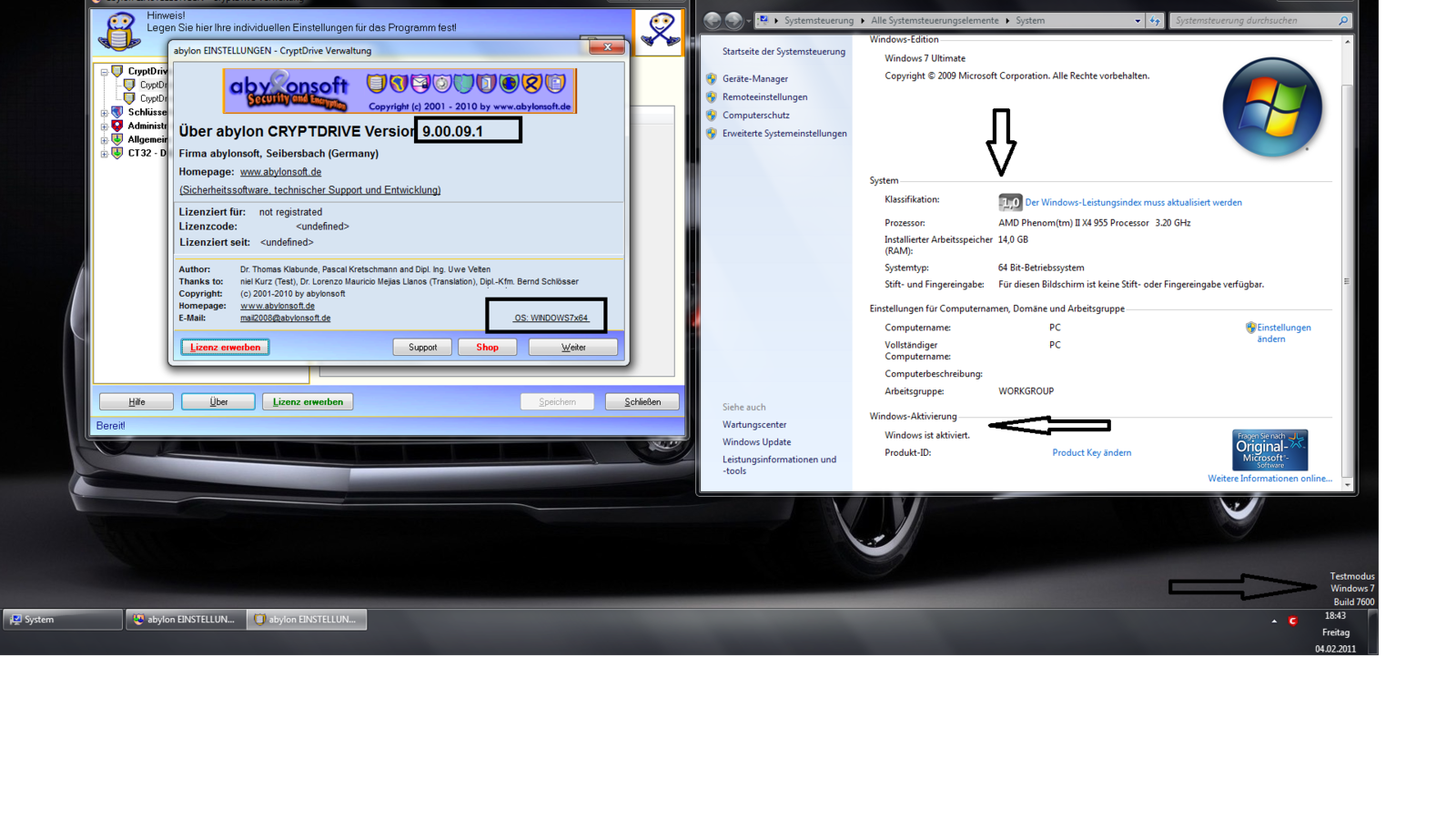The height and width of the screenshot is (819, 1456).
Task: Click the Über button
Action: point(218,401)
